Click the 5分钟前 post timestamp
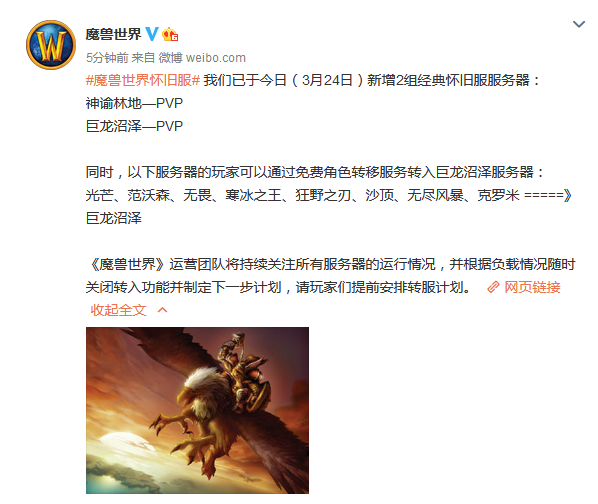 pyautogui.click(x=107, y=58)
